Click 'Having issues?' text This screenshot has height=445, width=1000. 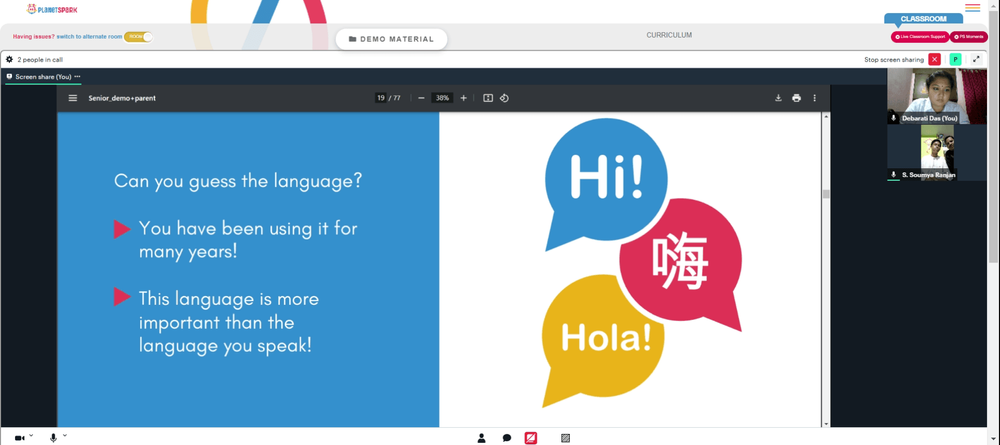(x=33, y=37)
